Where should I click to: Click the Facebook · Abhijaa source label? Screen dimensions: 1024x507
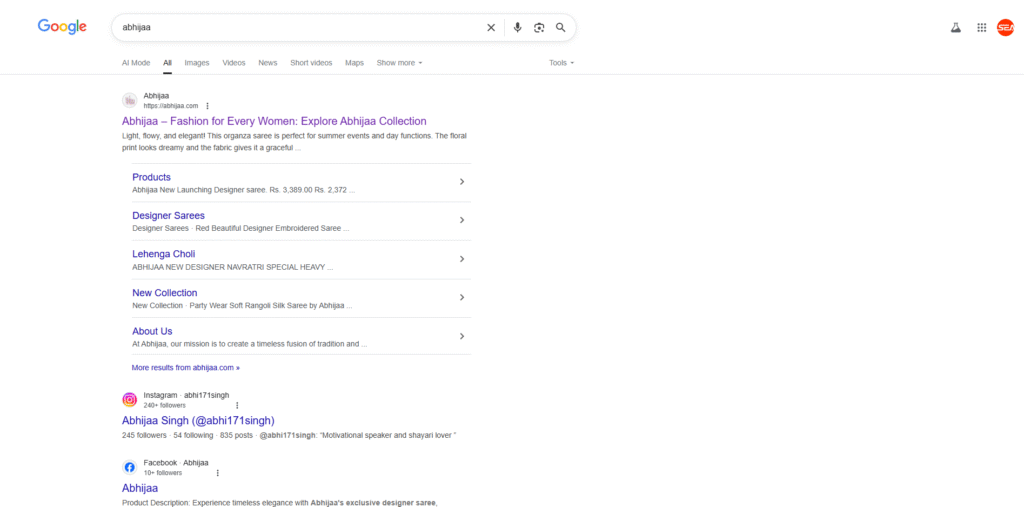point(176,463)
